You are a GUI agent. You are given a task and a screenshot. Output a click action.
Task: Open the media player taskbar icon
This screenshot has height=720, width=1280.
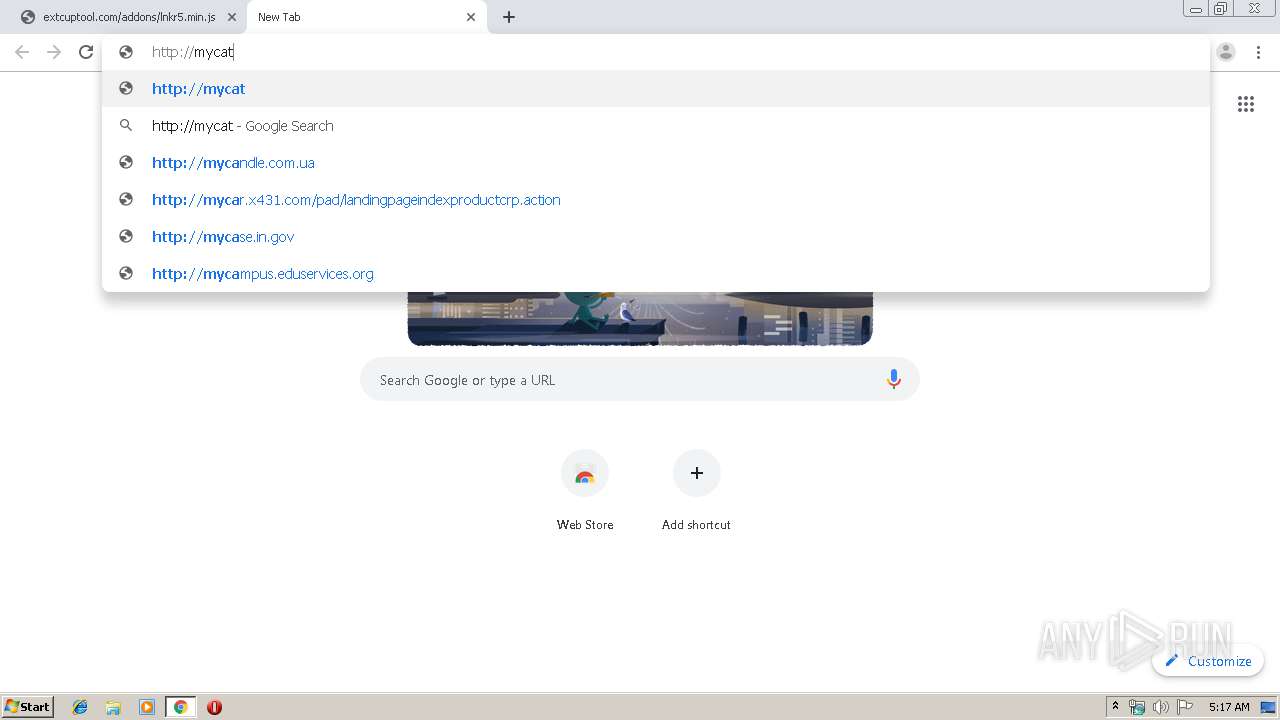147,707
